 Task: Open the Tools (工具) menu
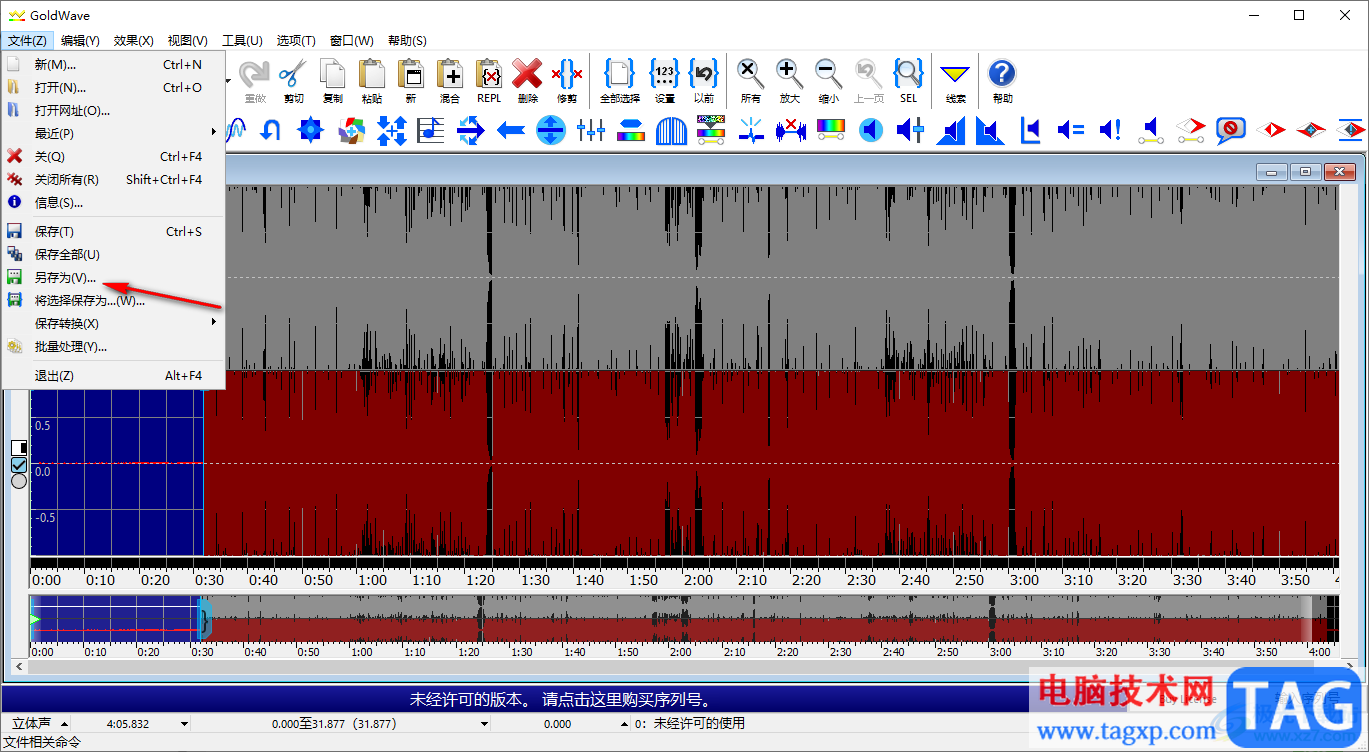[241, 41]
